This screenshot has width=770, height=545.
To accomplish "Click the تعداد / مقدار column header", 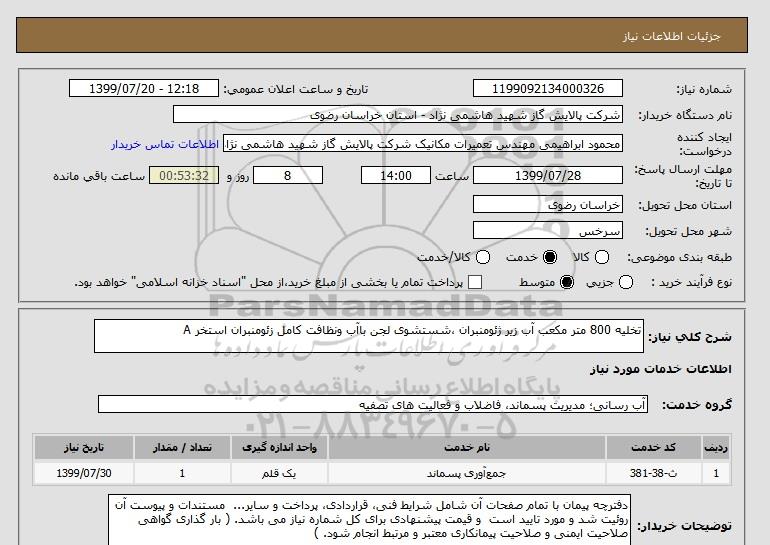I will coord(182,447).
